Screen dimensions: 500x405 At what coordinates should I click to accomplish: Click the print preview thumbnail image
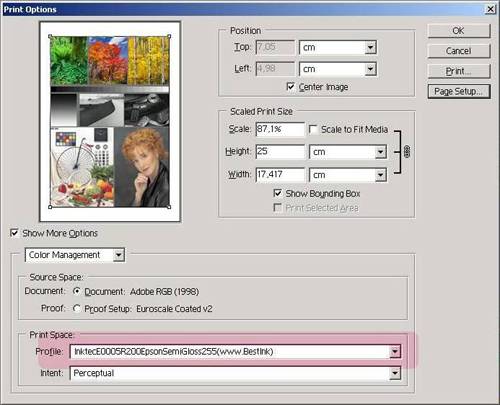point(110,121)
